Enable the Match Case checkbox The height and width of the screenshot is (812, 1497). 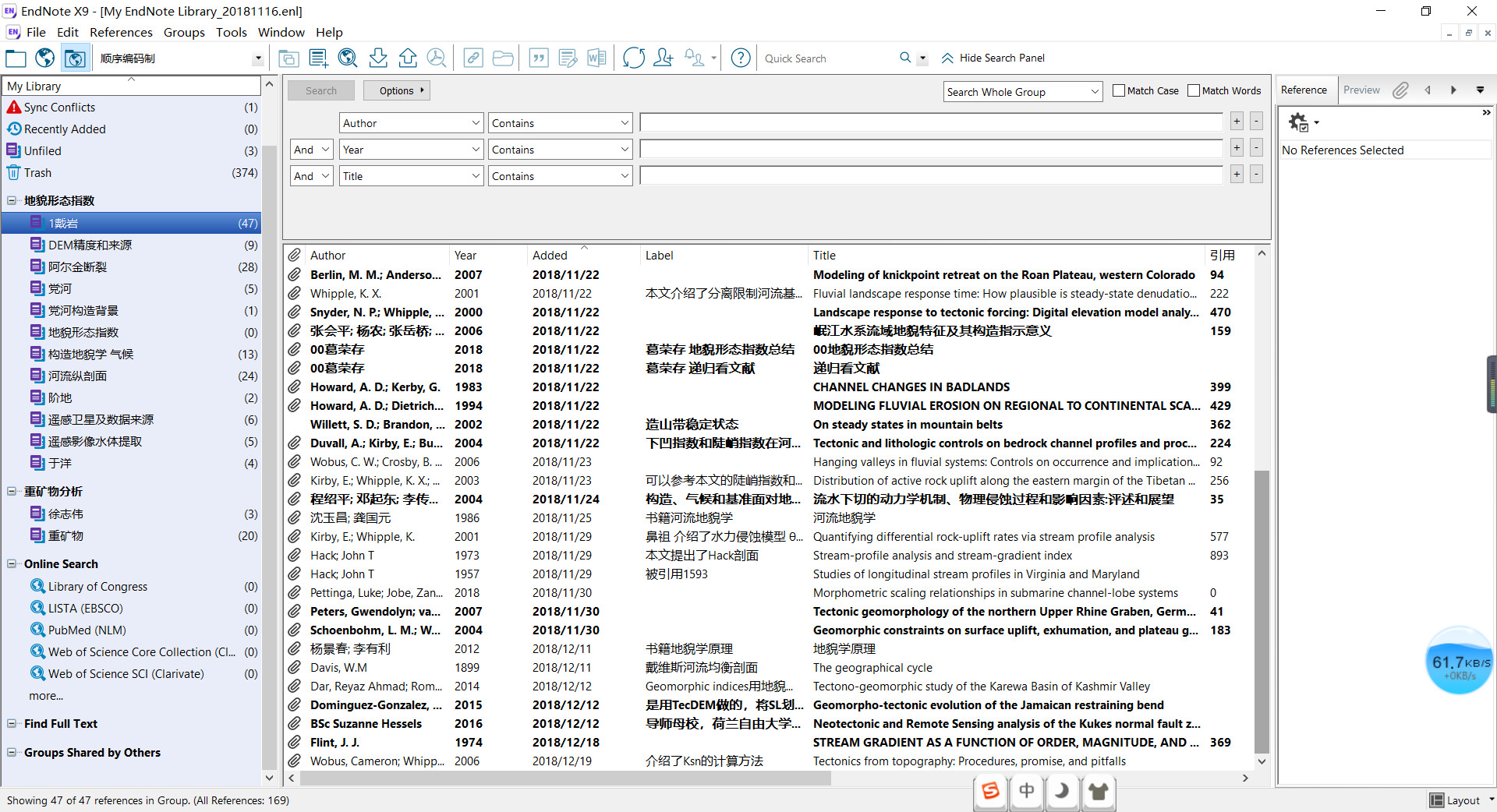click(1119, 90)
